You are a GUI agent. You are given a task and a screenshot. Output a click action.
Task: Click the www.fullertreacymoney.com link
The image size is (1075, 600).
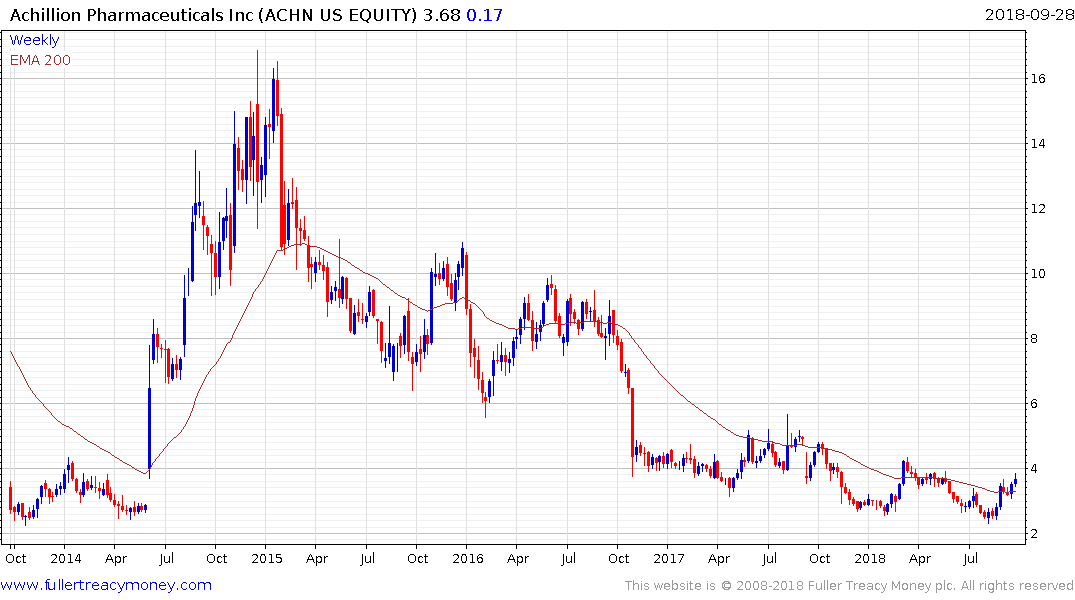tap(106, 585)
